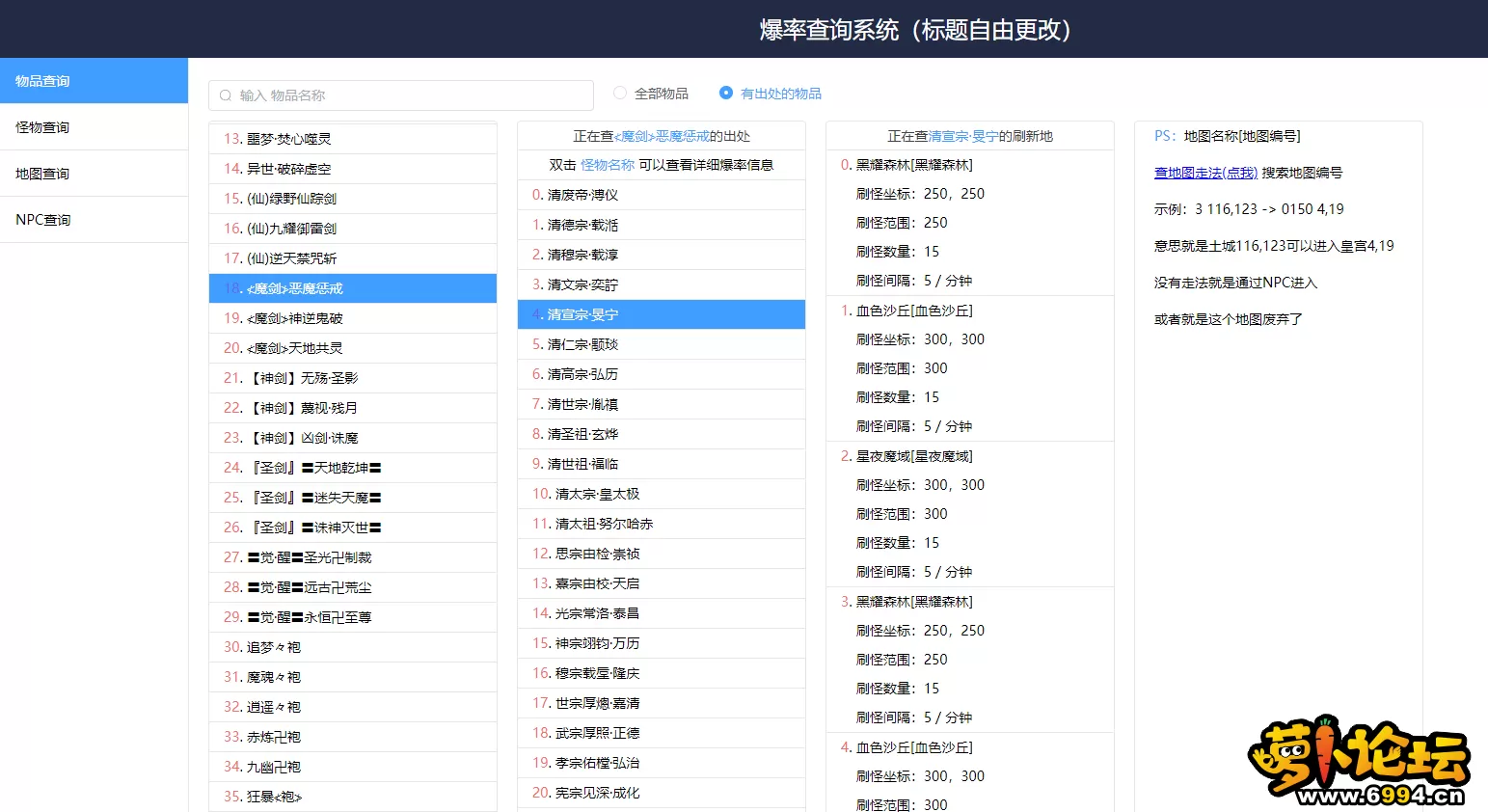Screen dimensions: 1488x812
Task: Select item 13. 噩梦·焚心噬灵
Action: coord(353,139)
